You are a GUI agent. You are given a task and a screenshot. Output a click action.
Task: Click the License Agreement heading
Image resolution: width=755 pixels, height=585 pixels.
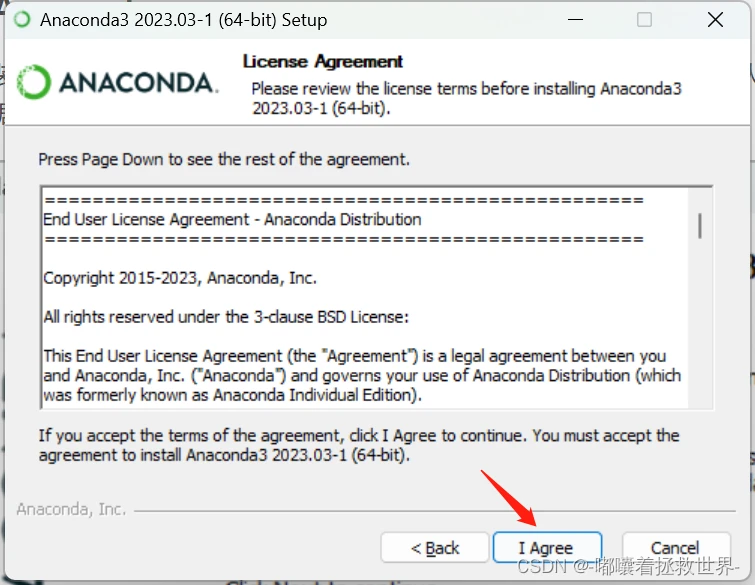pos(323,62)
